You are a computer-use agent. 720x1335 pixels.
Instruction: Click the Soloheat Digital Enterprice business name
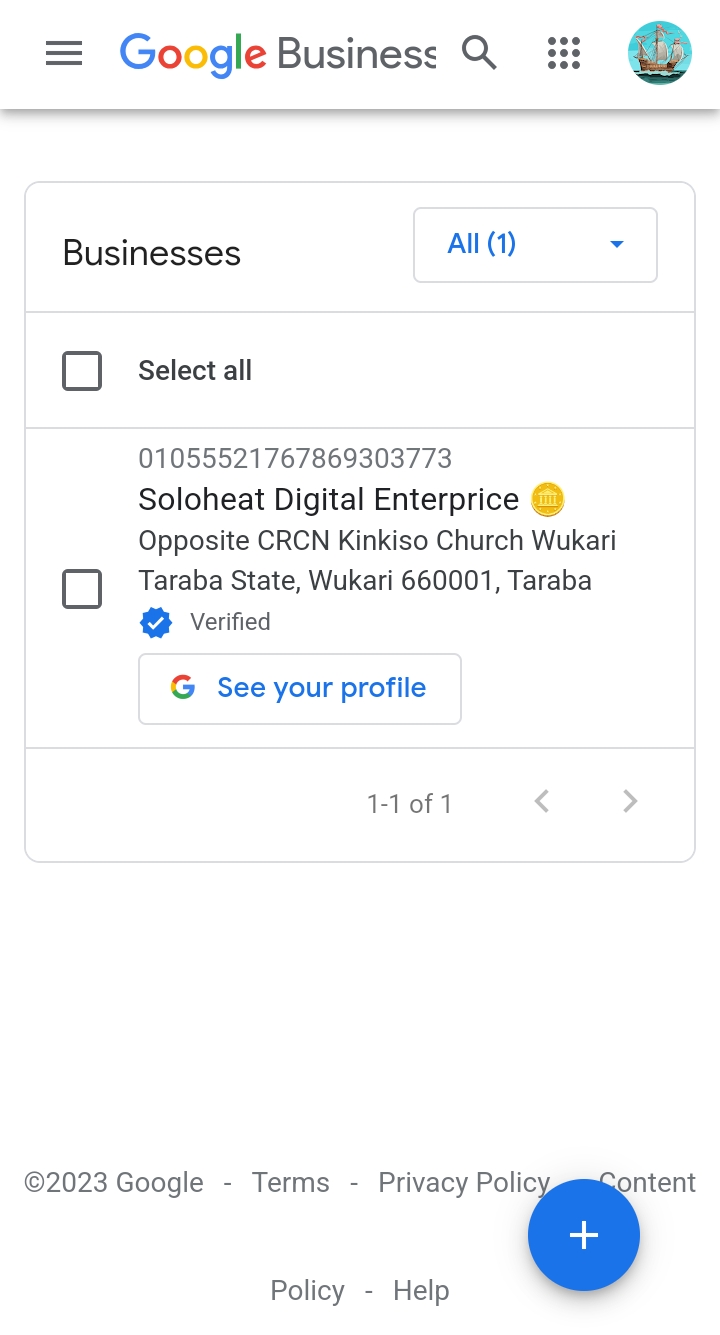point(328,499)
